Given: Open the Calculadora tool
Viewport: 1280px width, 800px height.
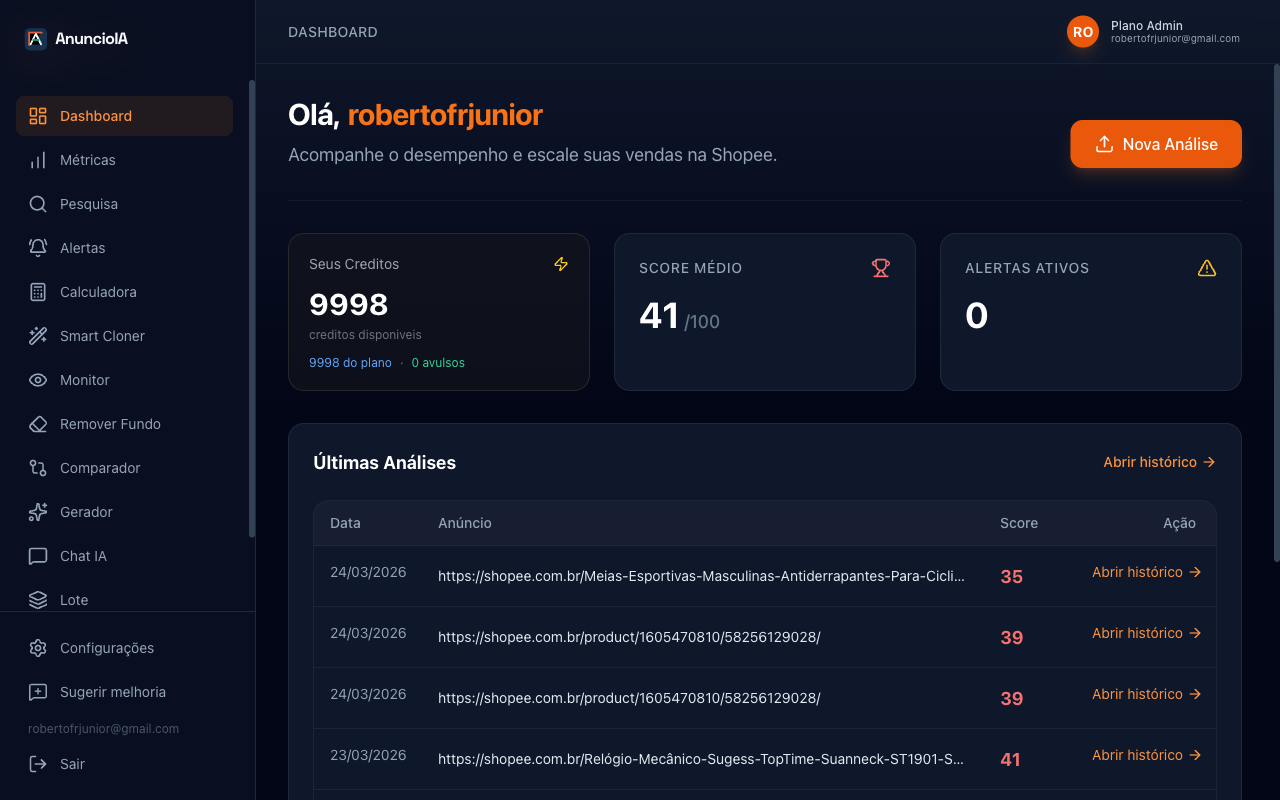Looking at the screenshot, I should [96, 292].
